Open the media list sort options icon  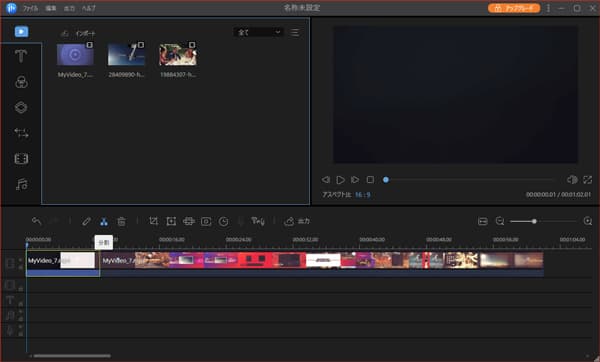tap(295, 32)
